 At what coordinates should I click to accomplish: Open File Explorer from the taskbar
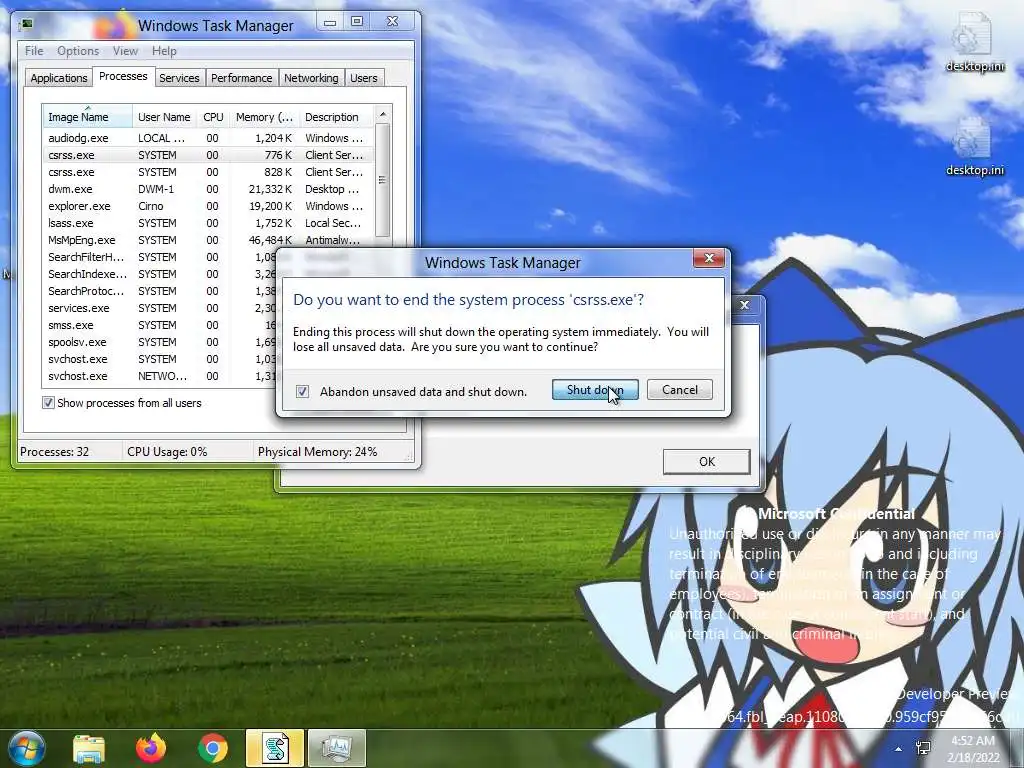click(x=89, y=748)
